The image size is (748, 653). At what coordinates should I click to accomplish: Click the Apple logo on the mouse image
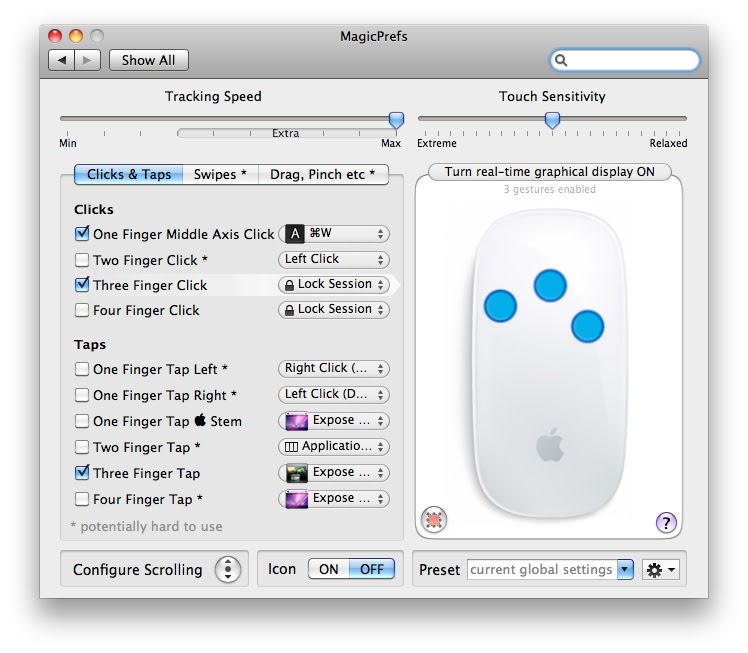550,445
